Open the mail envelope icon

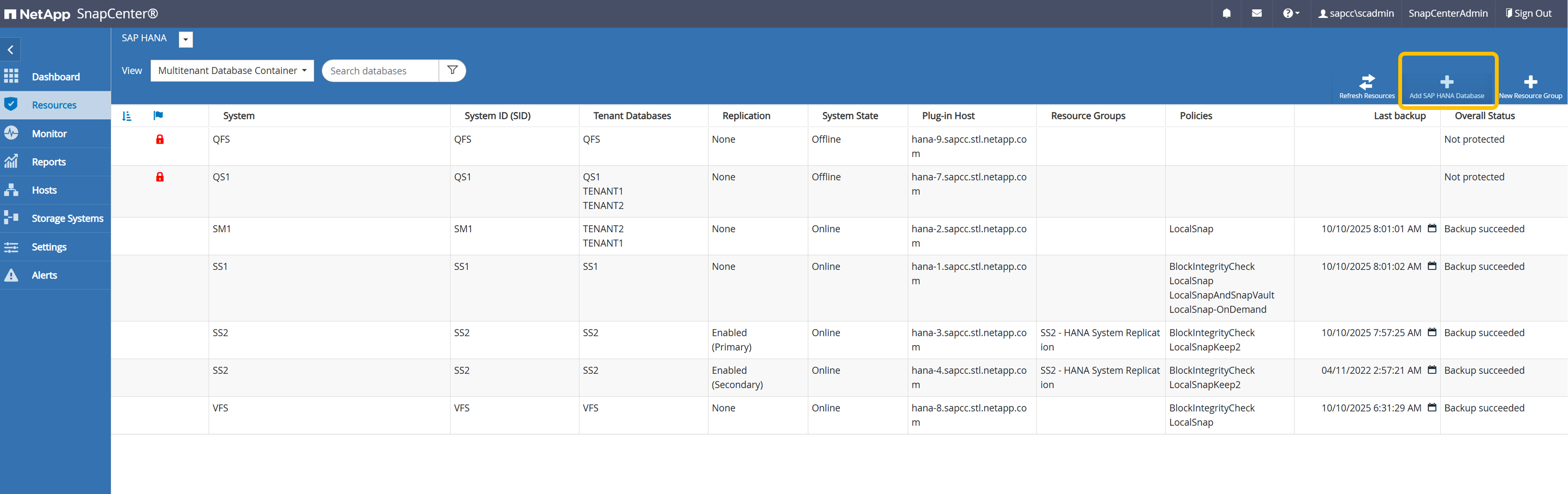pos(1256,13)
